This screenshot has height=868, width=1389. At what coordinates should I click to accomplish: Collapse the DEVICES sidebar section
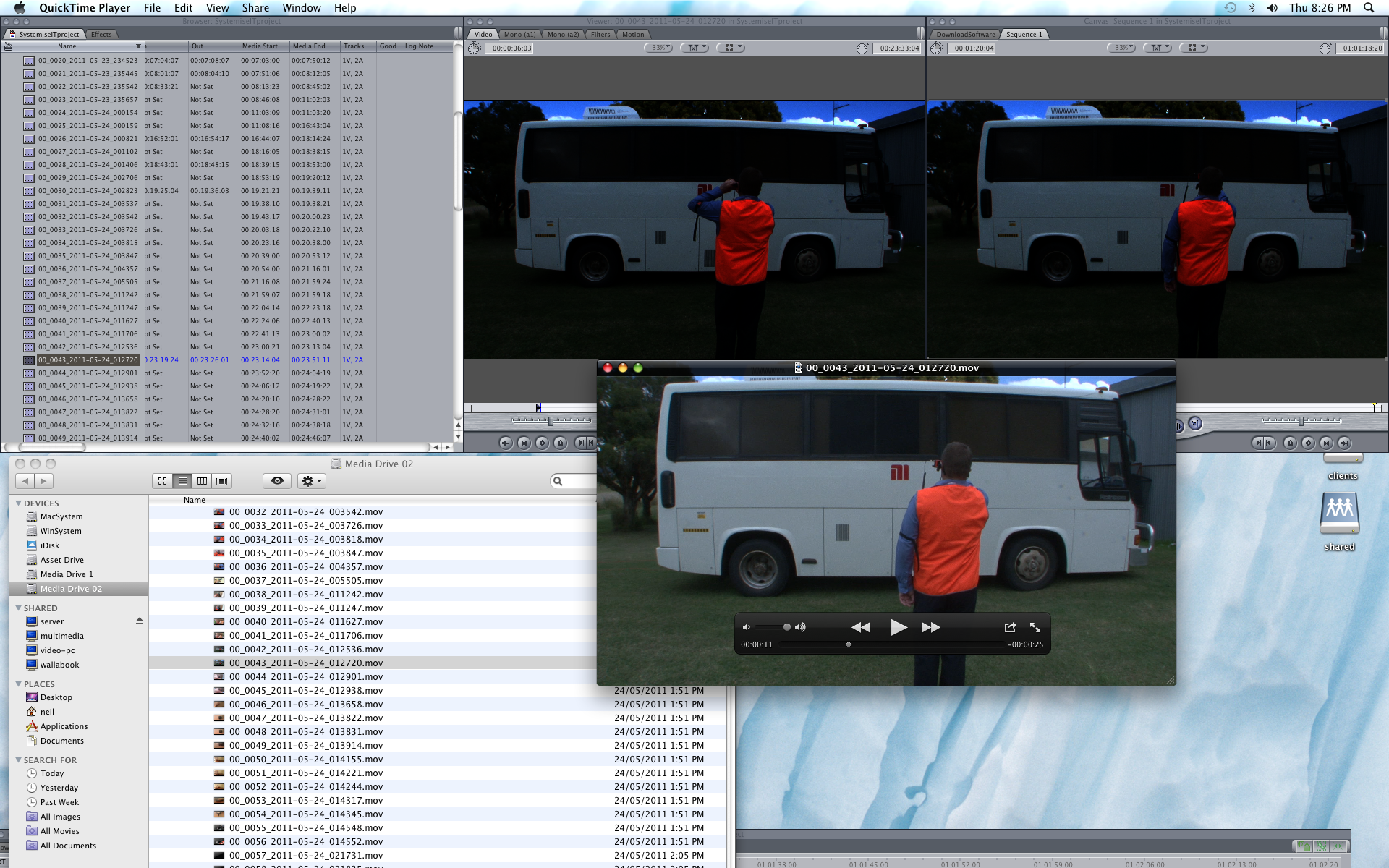(x=19, y=503)
